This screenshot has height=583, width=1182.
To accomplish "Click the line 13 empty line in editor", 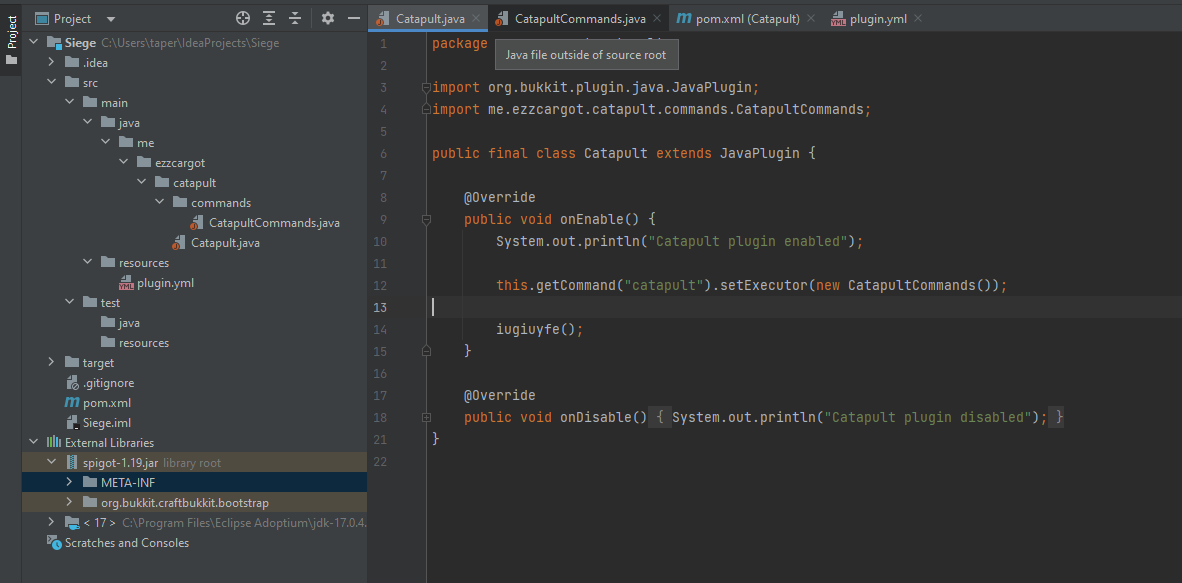I will [x=804, y=307].
